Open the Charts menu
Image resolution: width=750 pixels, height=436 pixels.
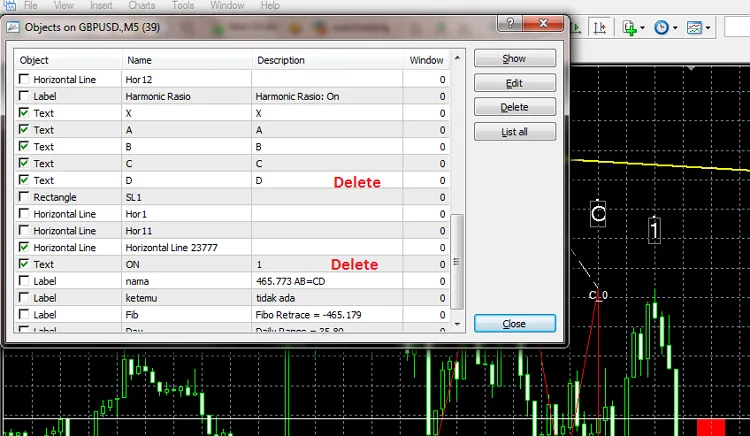coord(141,6)
